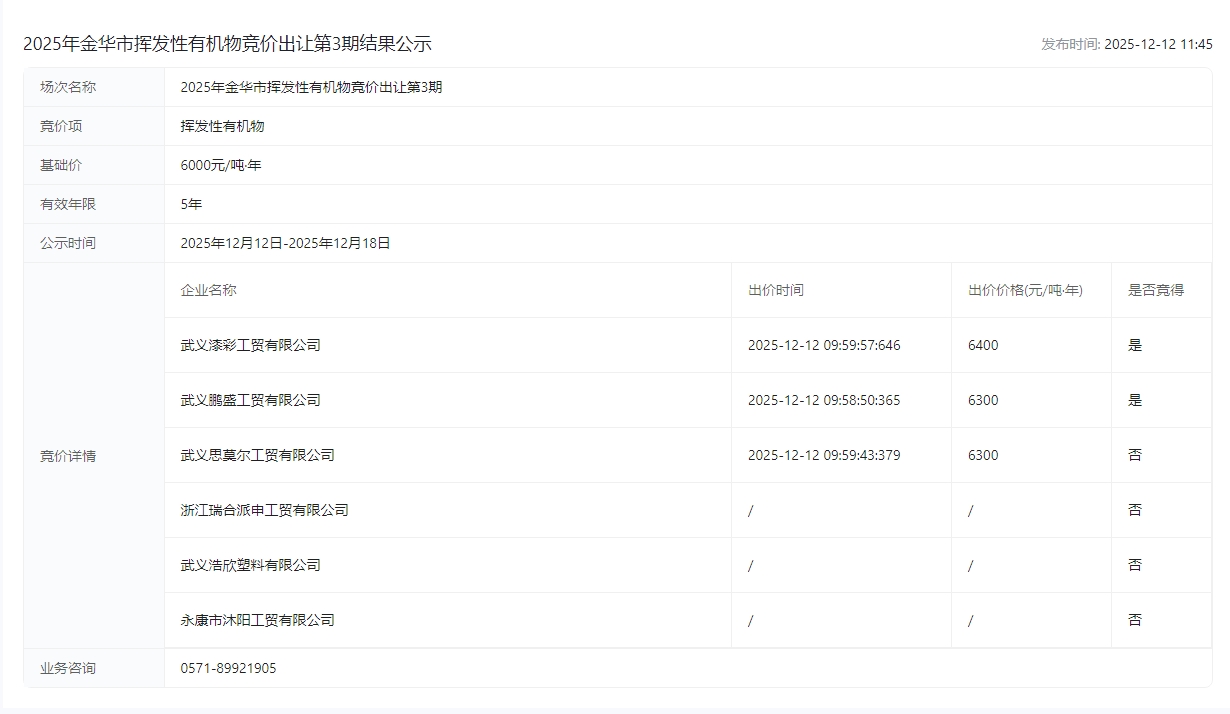Click the 企业名称 column header
The image size is (1230, 714).
coord(208,290)
